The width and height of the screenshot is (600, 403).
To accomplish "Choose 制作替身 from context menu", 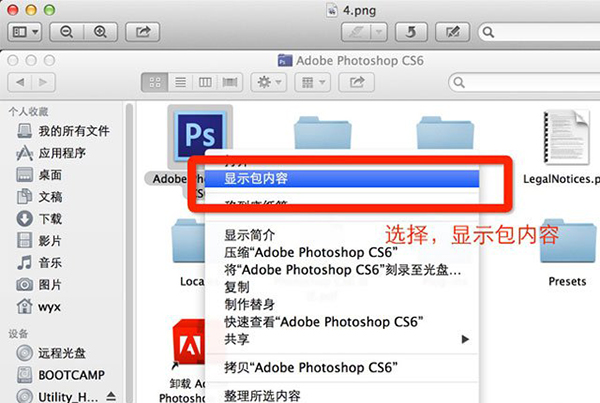I will (x=342, y=305).
